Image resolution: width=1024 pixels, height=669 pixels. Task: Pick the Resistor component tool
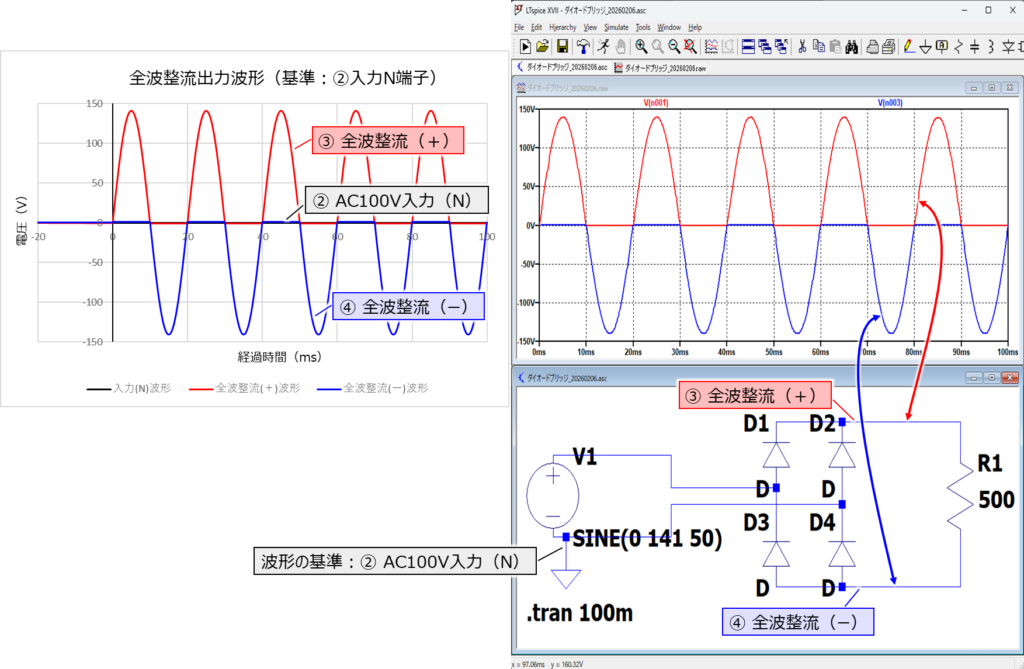click(959, 46)
